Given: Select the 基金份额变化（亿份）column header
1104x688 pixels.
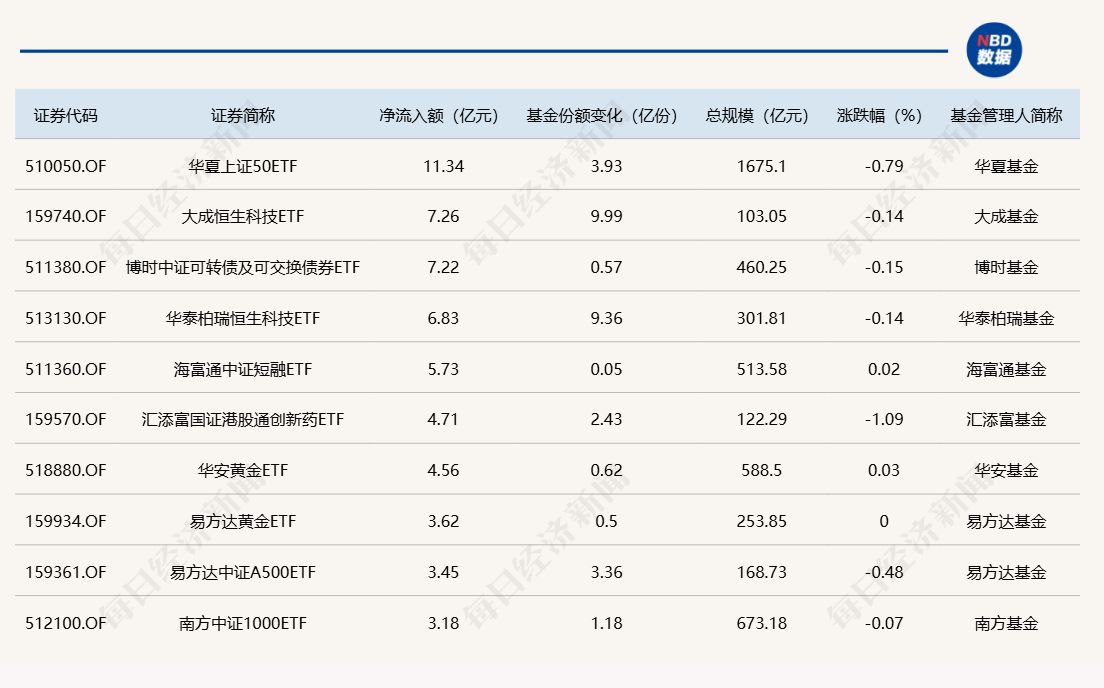Looking at the screenshot, I should tap(602, 115).
